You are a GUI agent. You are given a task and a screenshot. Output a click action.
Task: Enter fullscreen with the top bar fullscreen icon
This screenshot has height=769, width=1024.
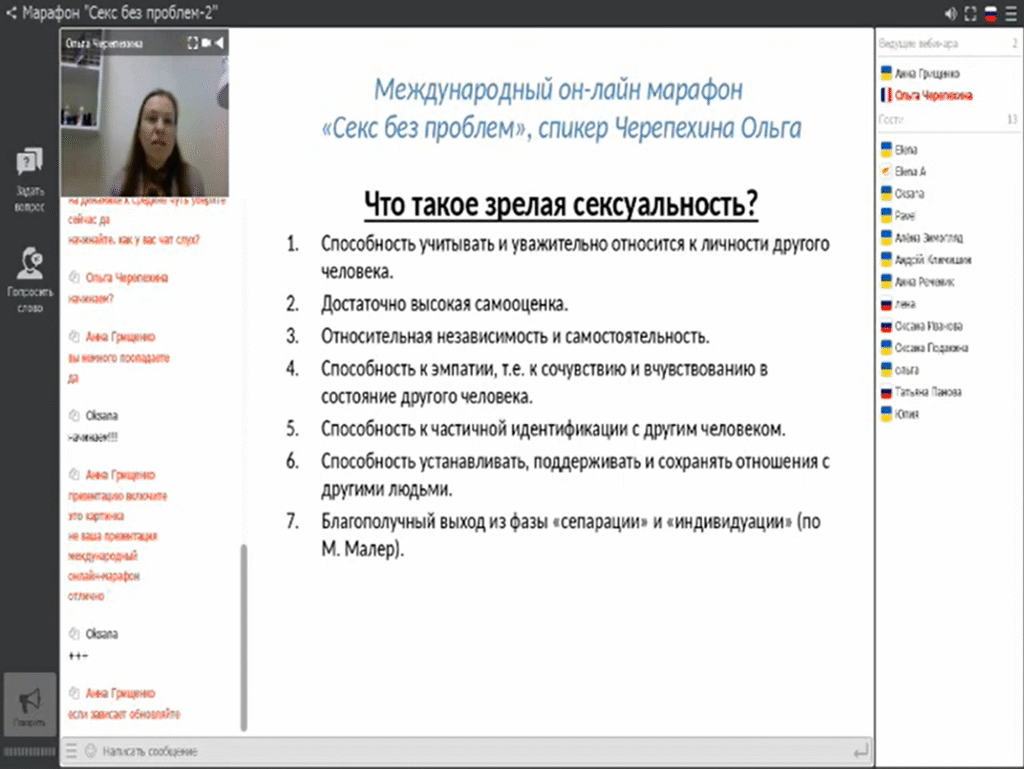970,14
